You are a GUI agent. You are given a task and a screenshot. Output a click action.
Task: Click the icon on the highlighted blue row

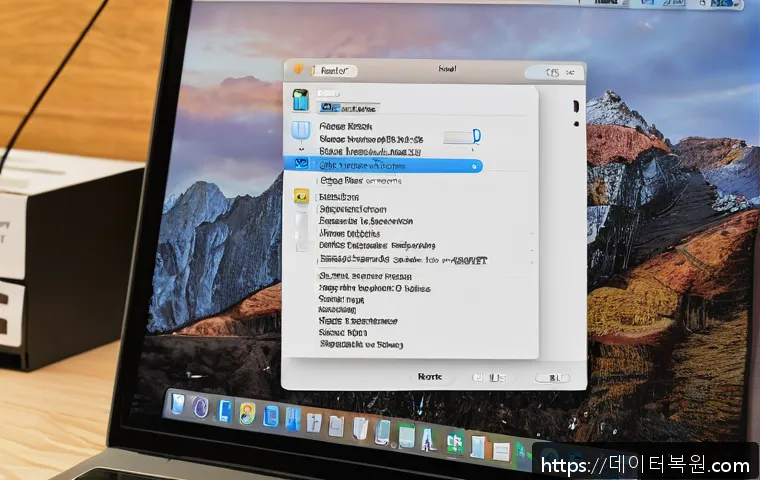(x=299, y=164)
